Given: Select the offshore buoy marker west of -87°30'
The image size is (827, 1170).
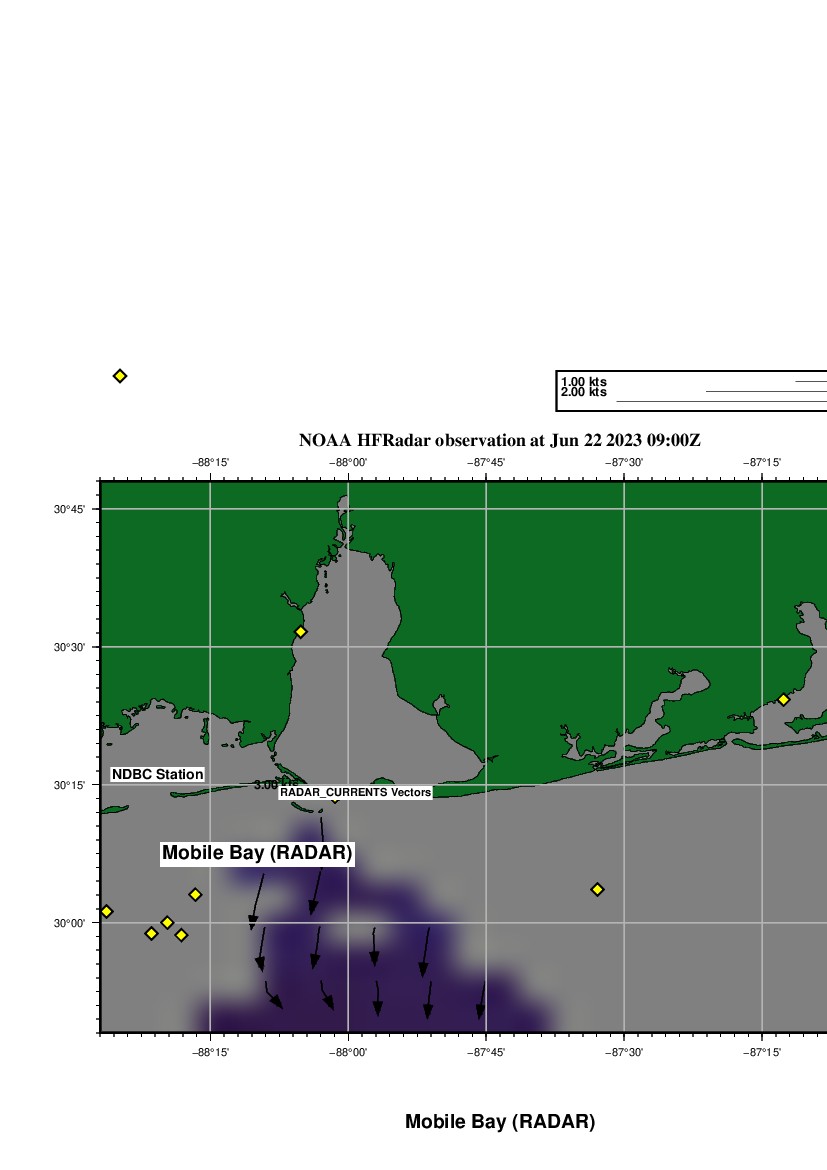Looking at the screenshot, I should 597,889.
